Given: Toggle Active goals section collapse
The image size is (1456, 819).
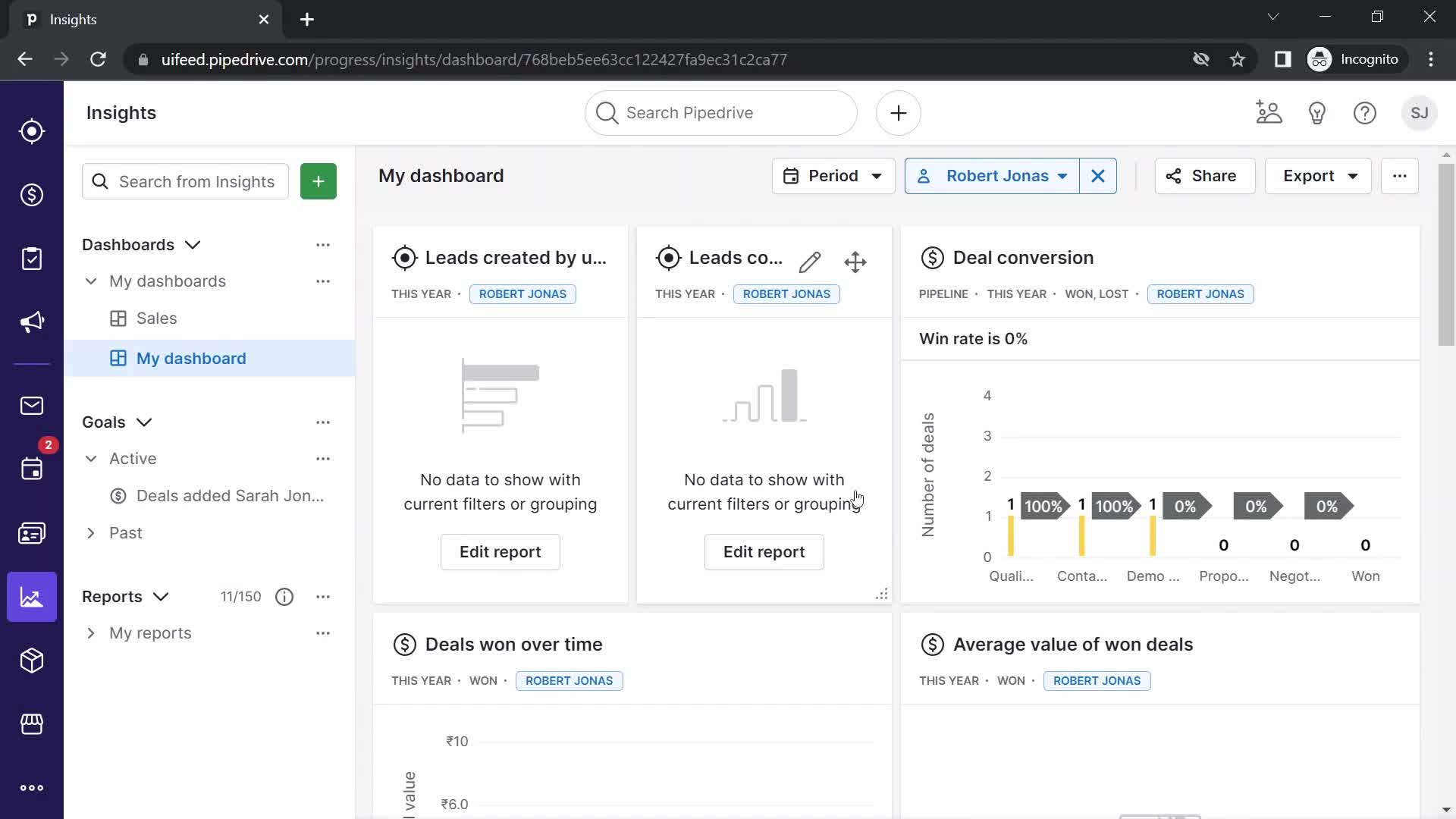Looking at the screenshot, I should click(x=91, y=458).
